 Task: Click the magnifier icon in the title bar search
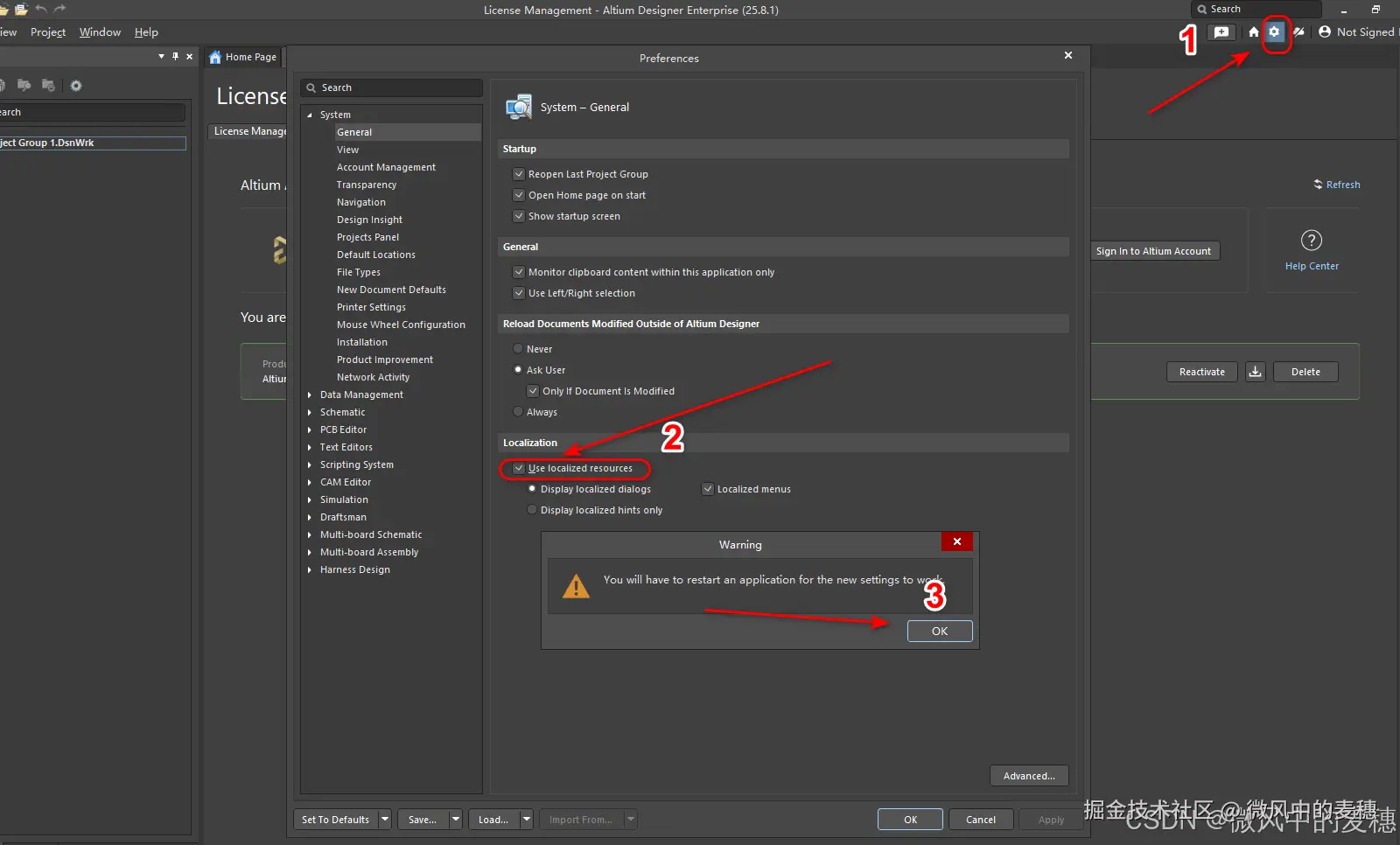pos(1202,9)
